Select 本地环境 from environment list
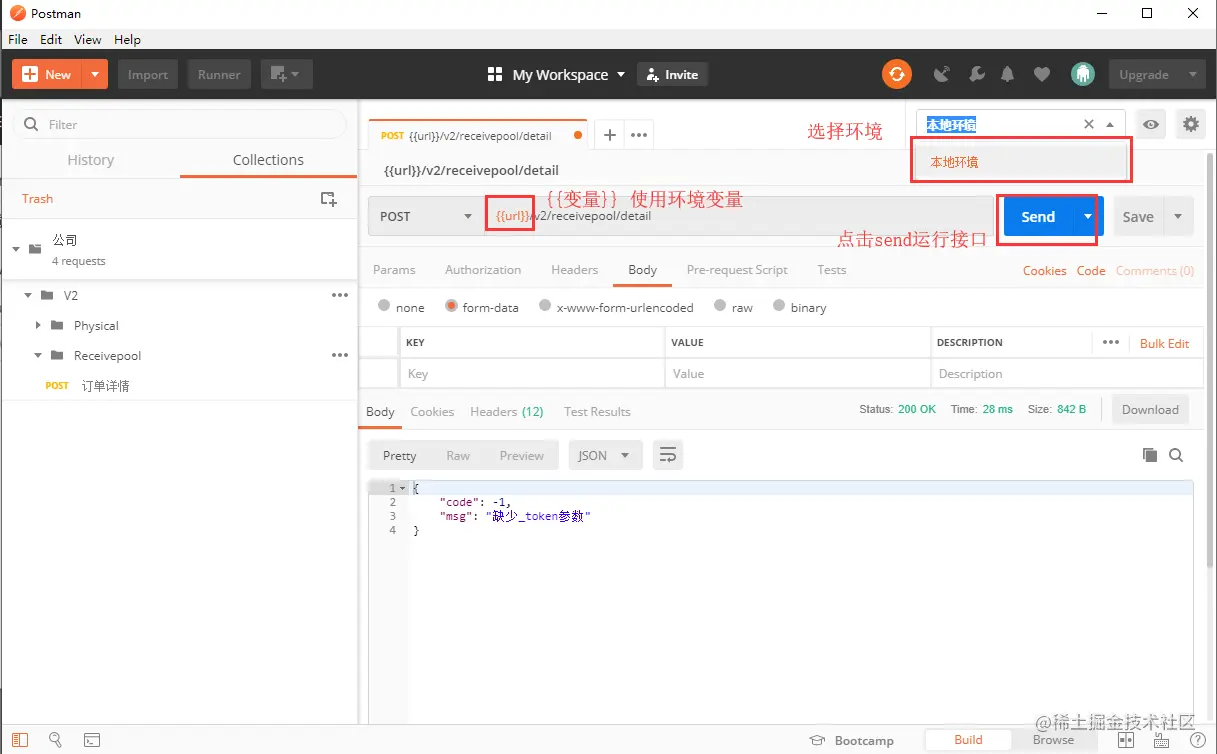 [x=1020, y=161]
